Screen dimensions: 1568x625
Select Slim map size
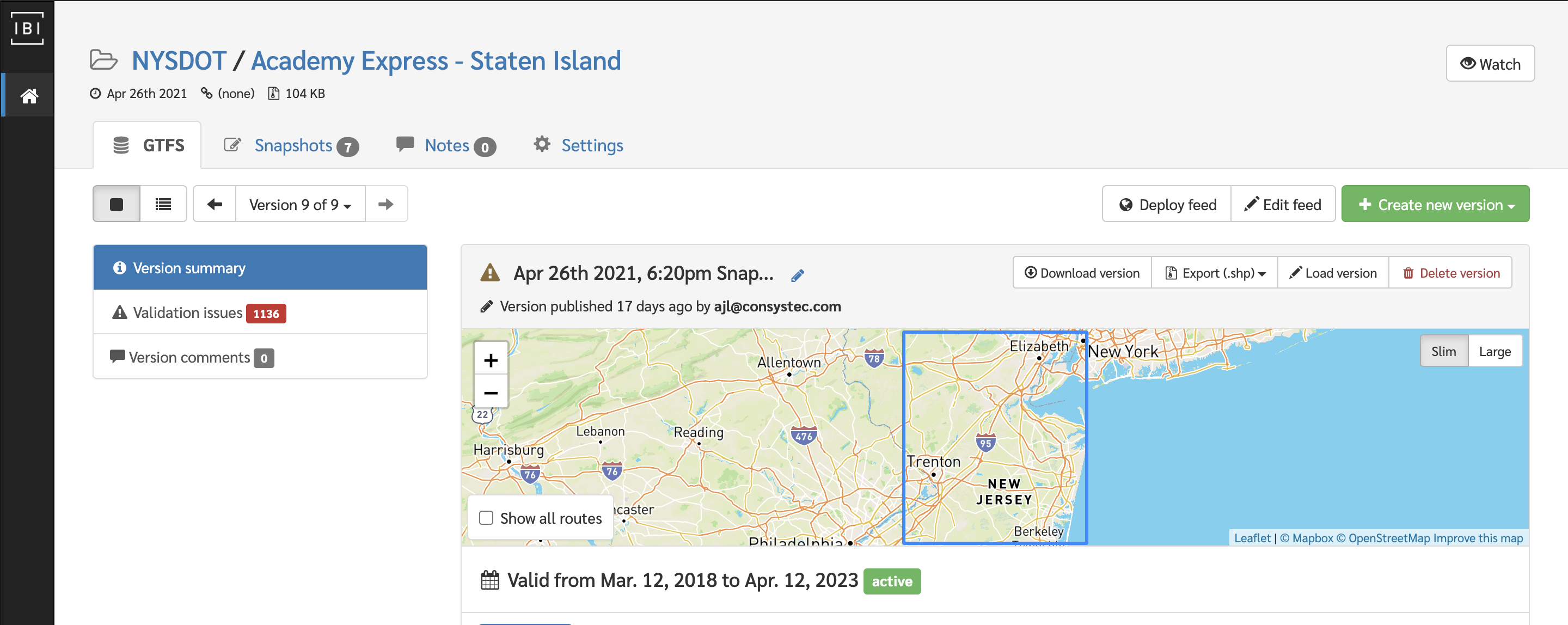tap(1443, 351)
